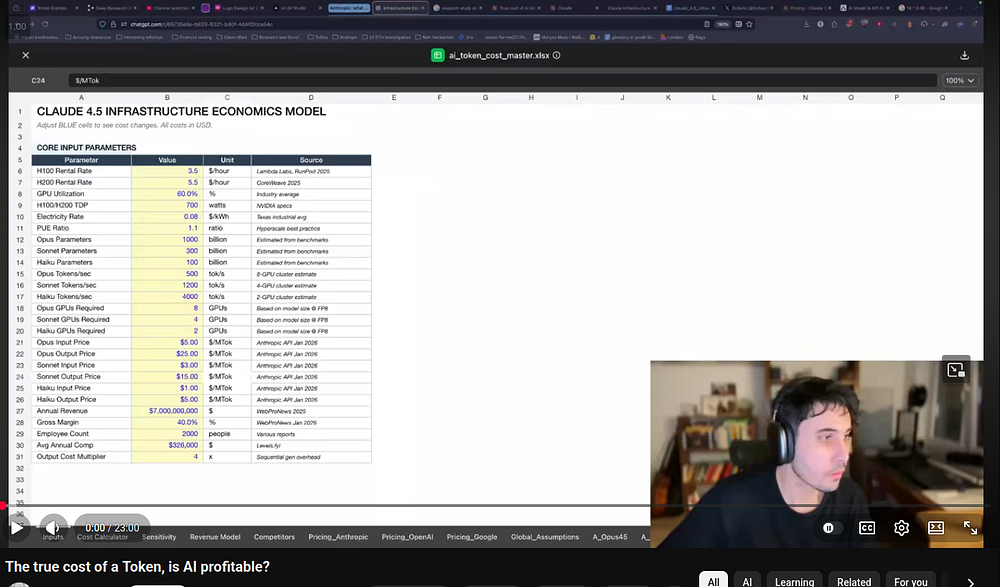
Task: Close the spreadsheet preview with the X
Action: point(26,56)
